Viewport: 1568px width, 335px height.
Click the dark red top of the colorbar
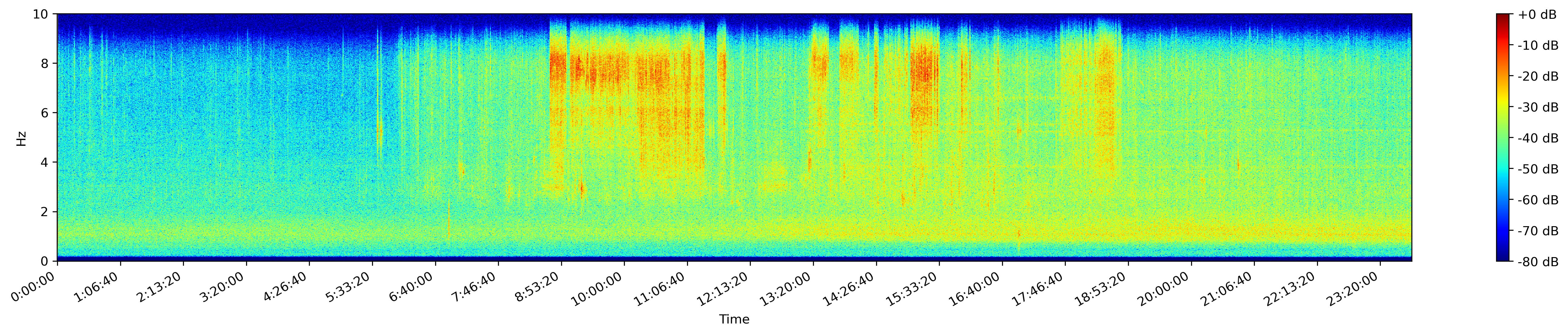(1503, 17)
